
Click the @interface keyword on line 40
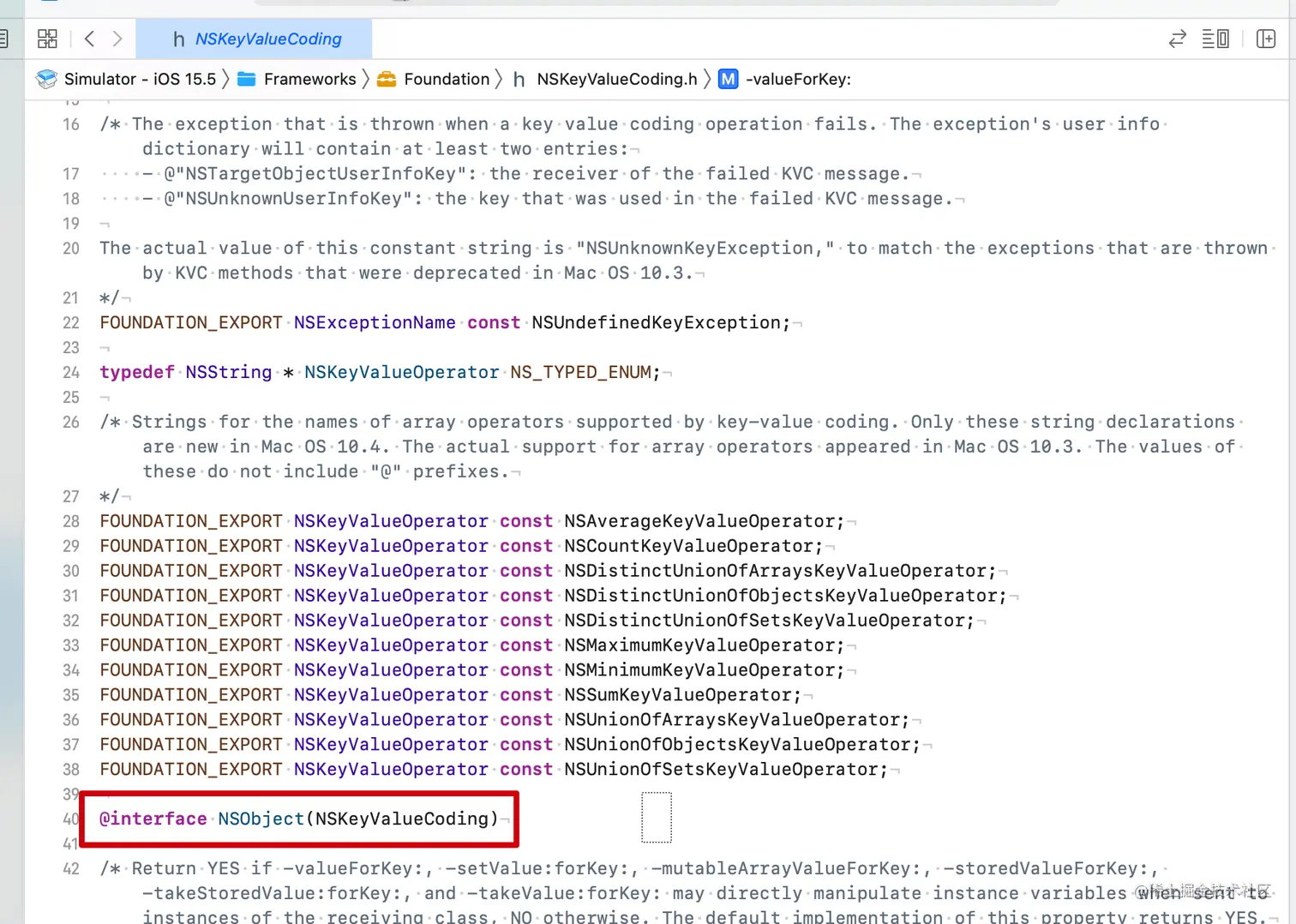click(x=153, y=819)
